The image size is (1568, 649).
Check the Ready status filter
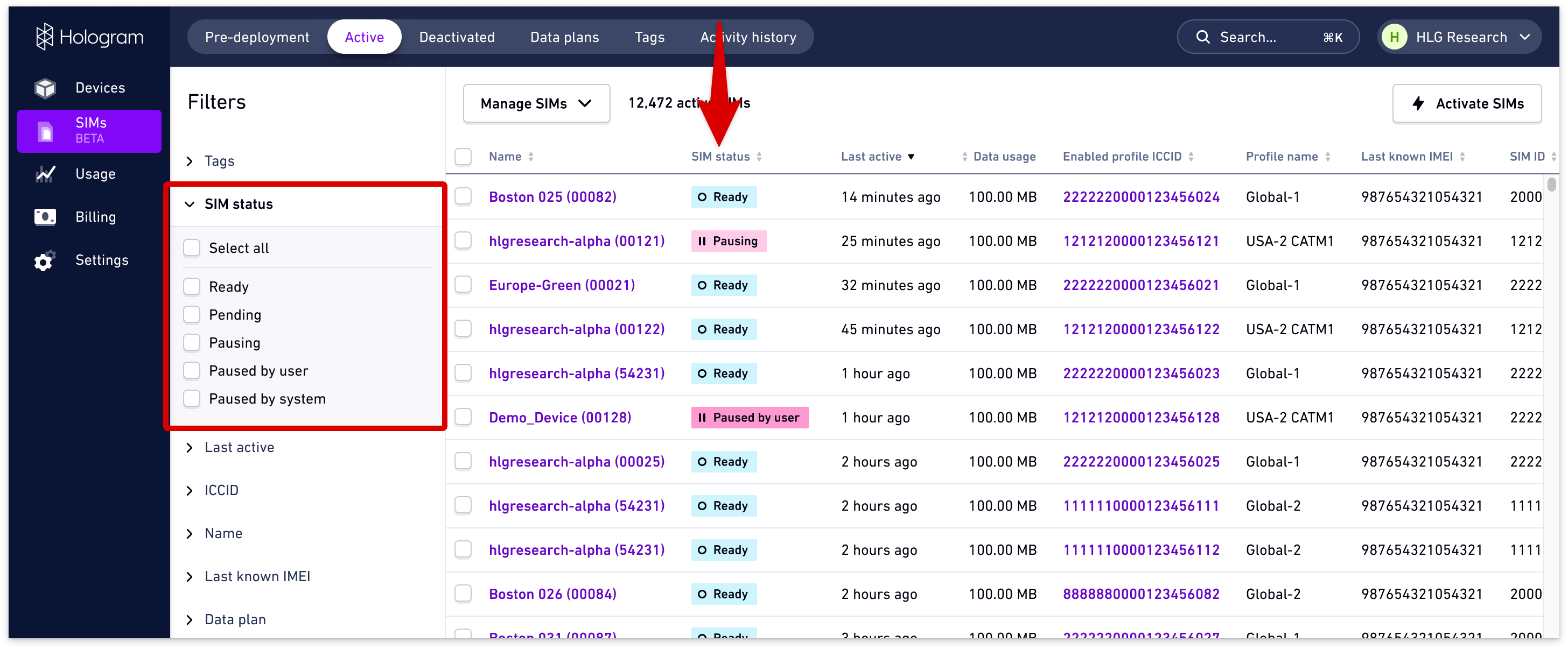pos(192,286)
